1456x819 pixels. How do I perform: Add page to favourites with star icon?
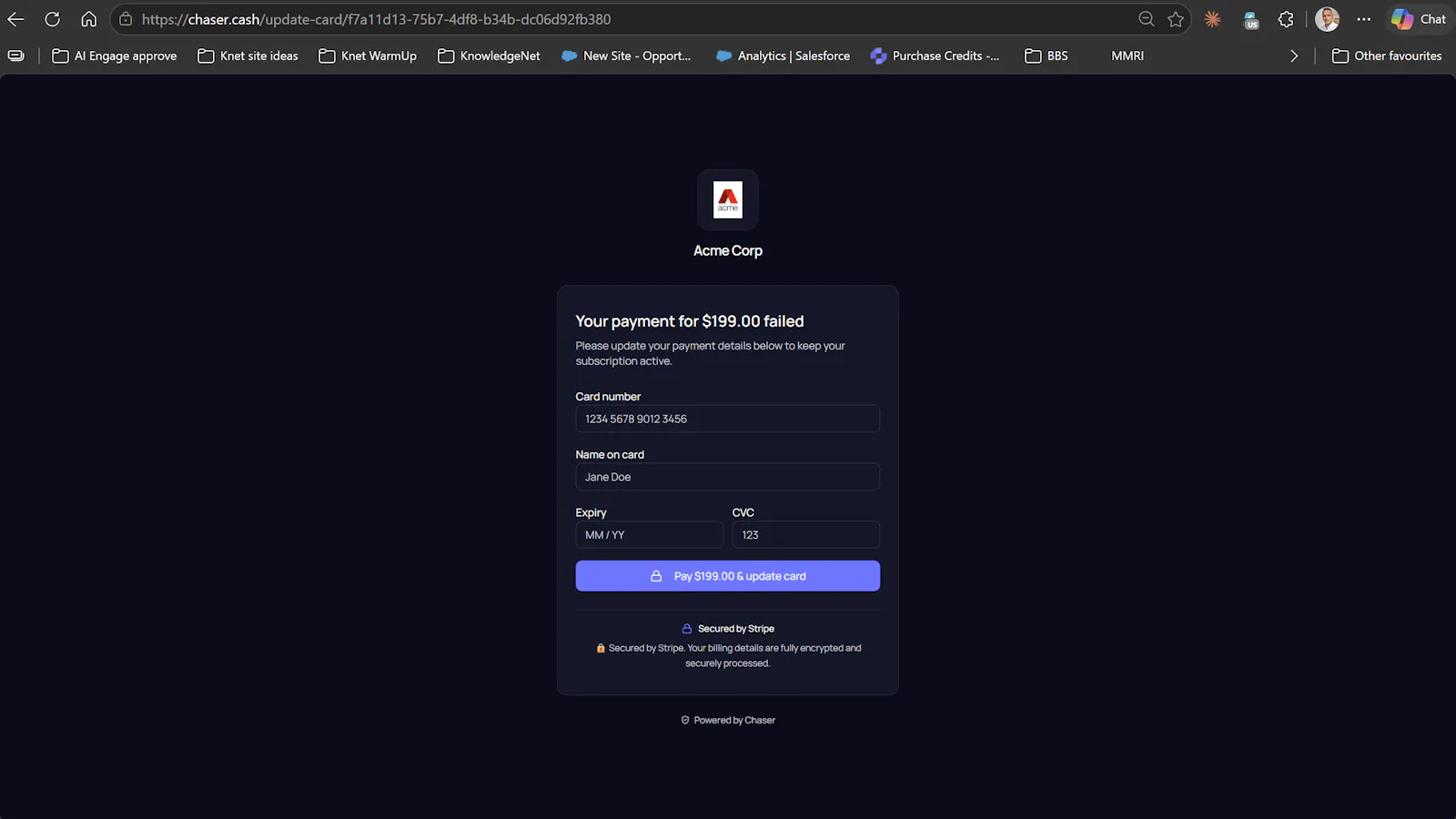pyautogui.click(x=1176, y=19)
